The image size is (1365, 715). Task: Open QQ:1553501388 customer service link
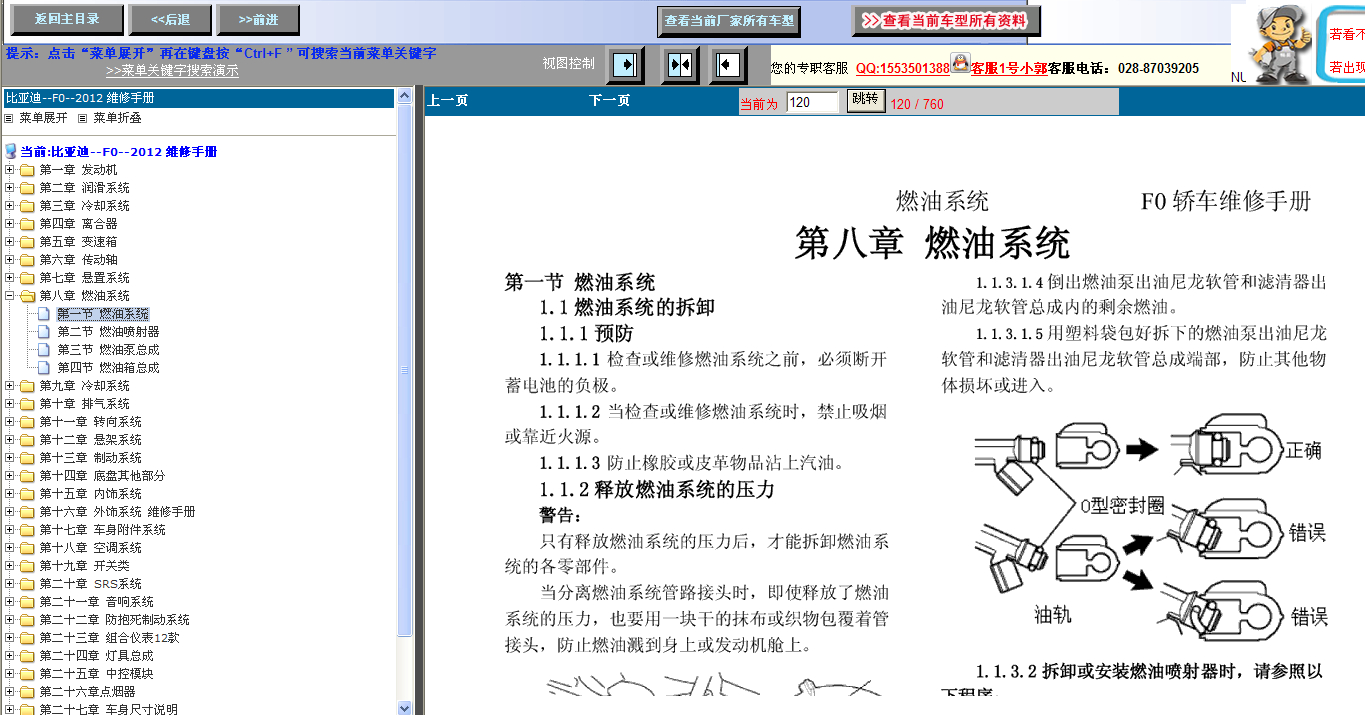pyautogui.click(x=902, y=68)
